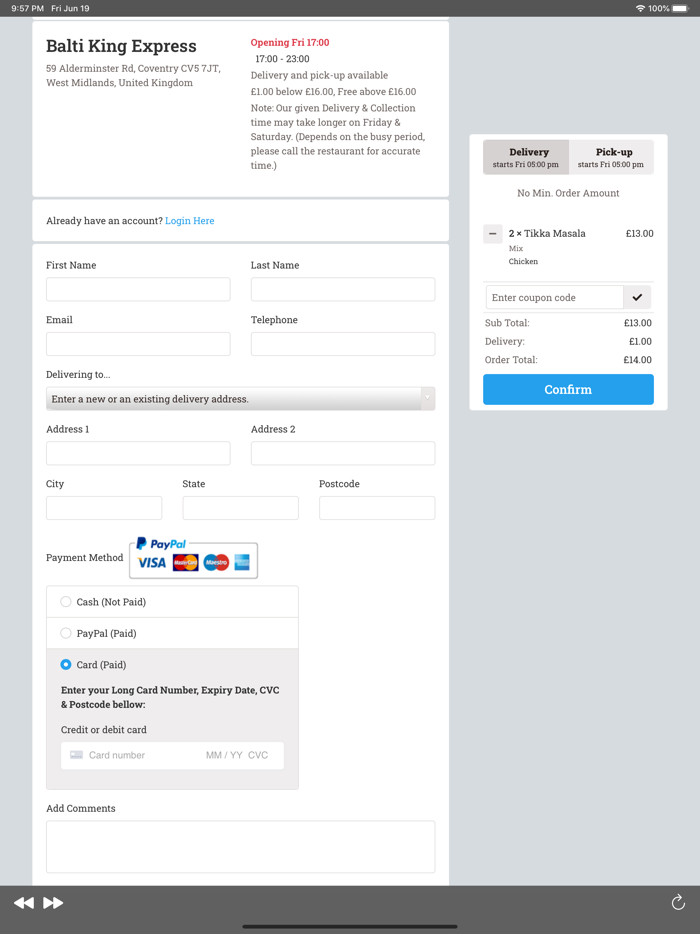
Task: Tap the Wi-Fi status icon
Action: click(x=640, y=8)
